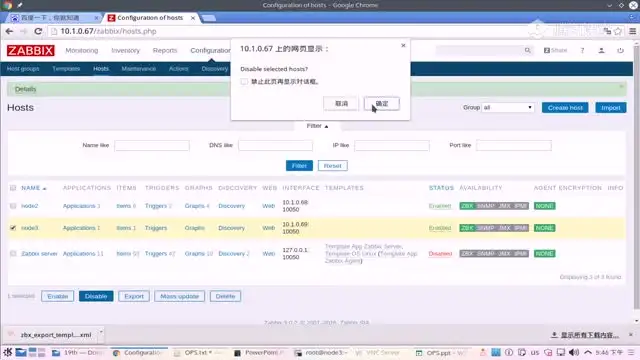
Task: Click ZBX availability badge for node2
Action: point(467,206)
